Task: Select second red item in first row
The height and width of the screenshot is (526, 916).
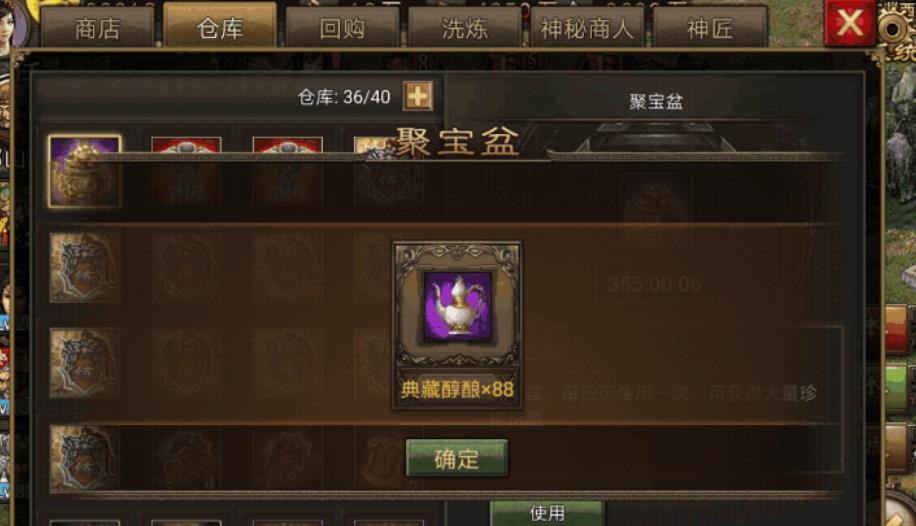Action: click(x=186, y=171)
